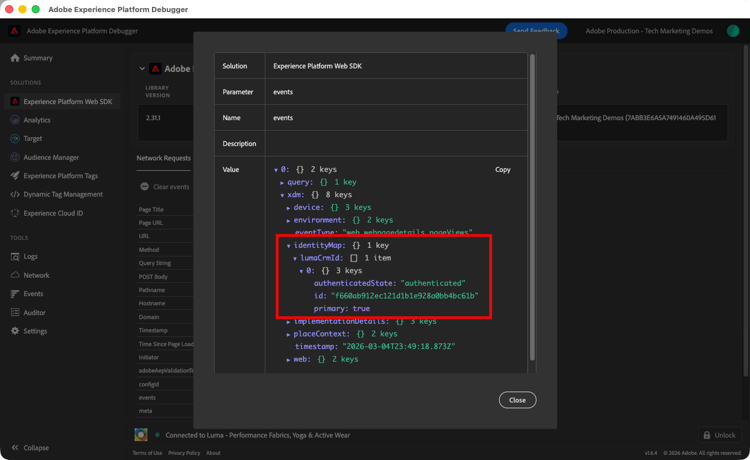This screenshot has height=460, width=750.
Task: Open the Logs tool icon
Action: point(15,257)
